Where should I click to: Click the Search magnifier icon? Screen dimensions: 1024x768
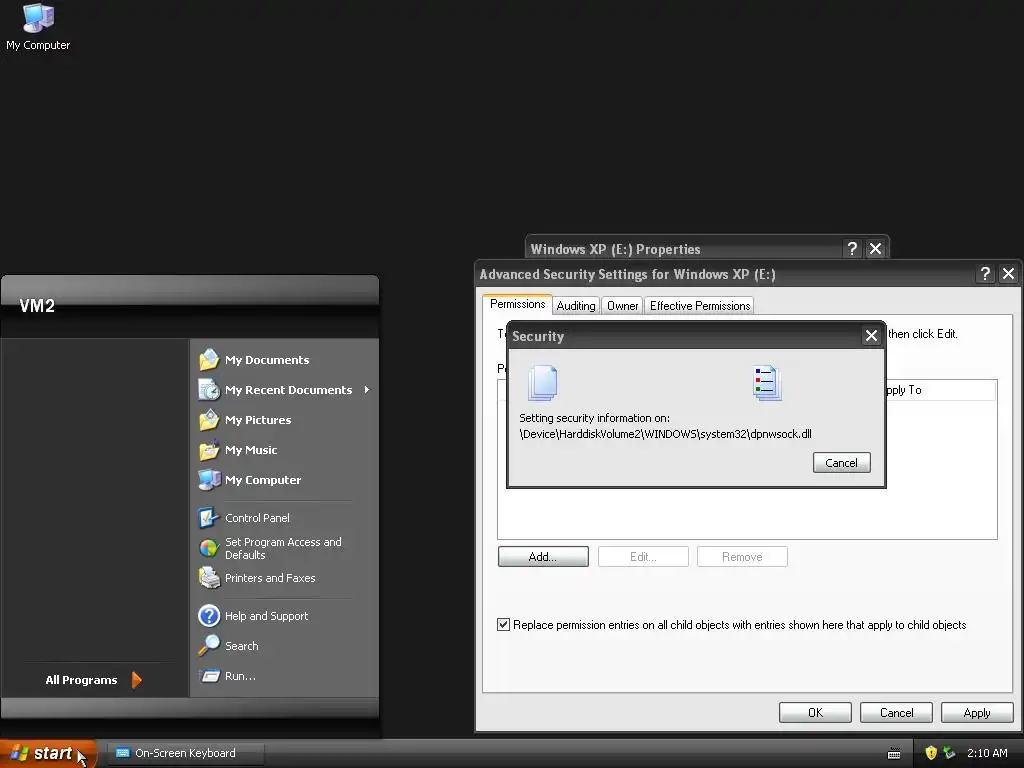(x=209, y=645)
